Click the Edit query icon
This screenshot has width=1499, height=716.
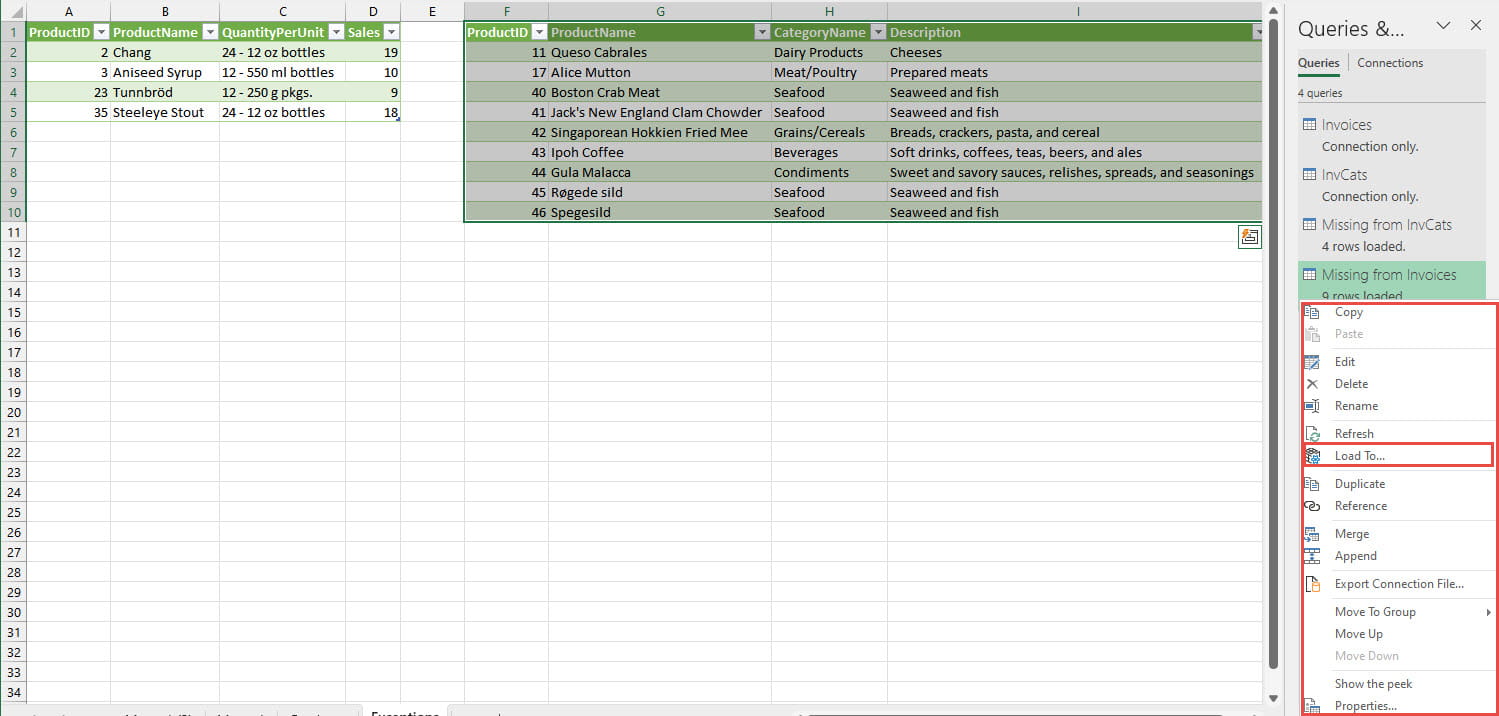1313,362
